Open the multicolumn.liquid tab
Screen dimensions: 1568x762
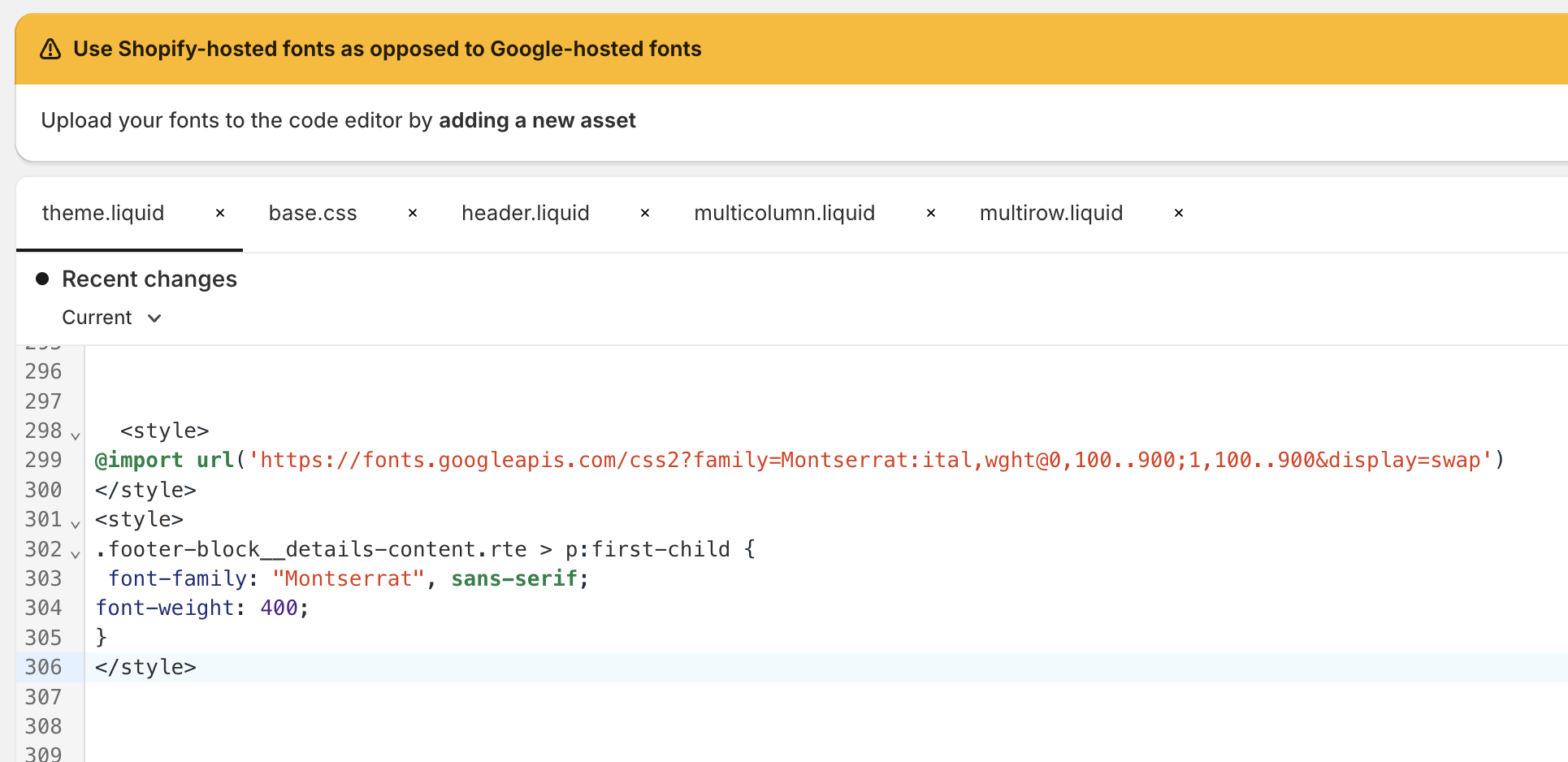point(784,213)
